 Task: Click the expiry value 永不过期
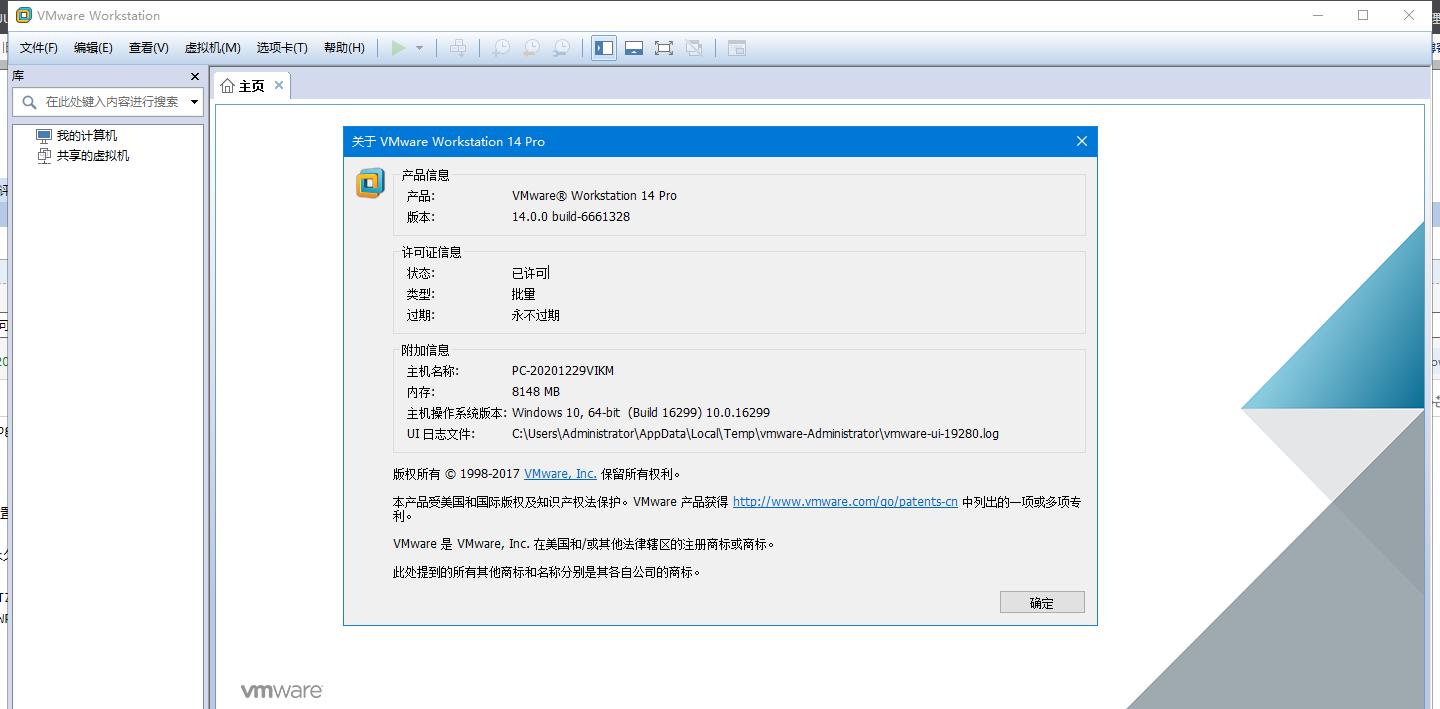coord(536,315)
